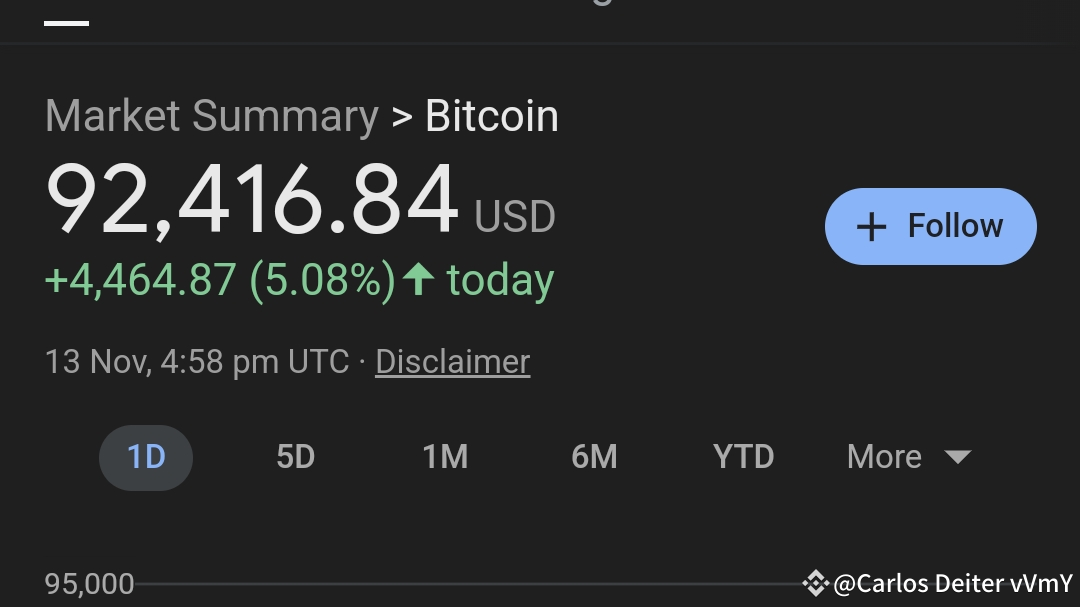The height and width of the screenshot is (607, 1080).
Task: Click the green up arrow icon
Action: tap(418, 280)
